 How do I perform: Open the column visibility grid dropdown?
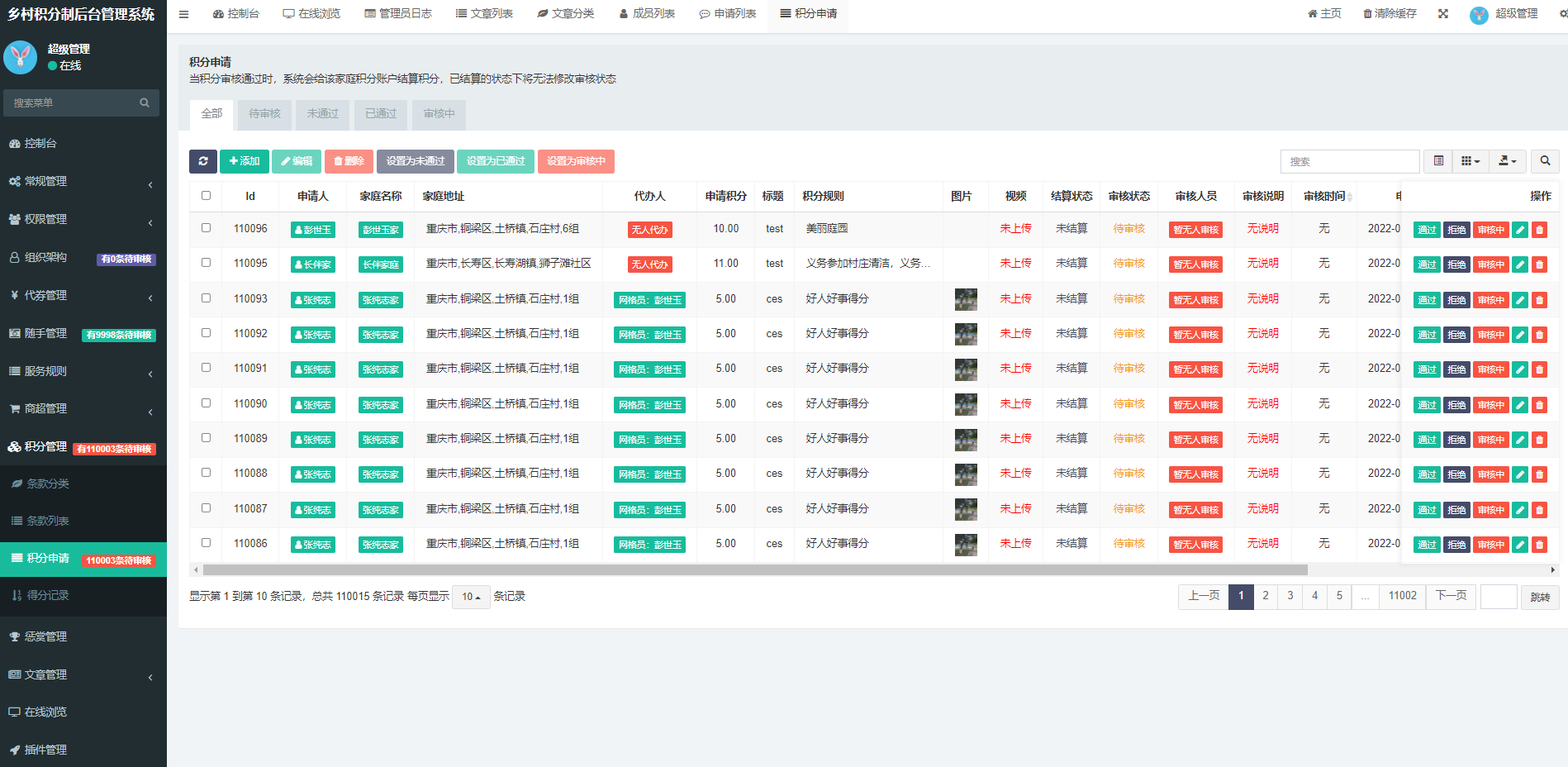pyautogui.click(x=1471, y=161)
